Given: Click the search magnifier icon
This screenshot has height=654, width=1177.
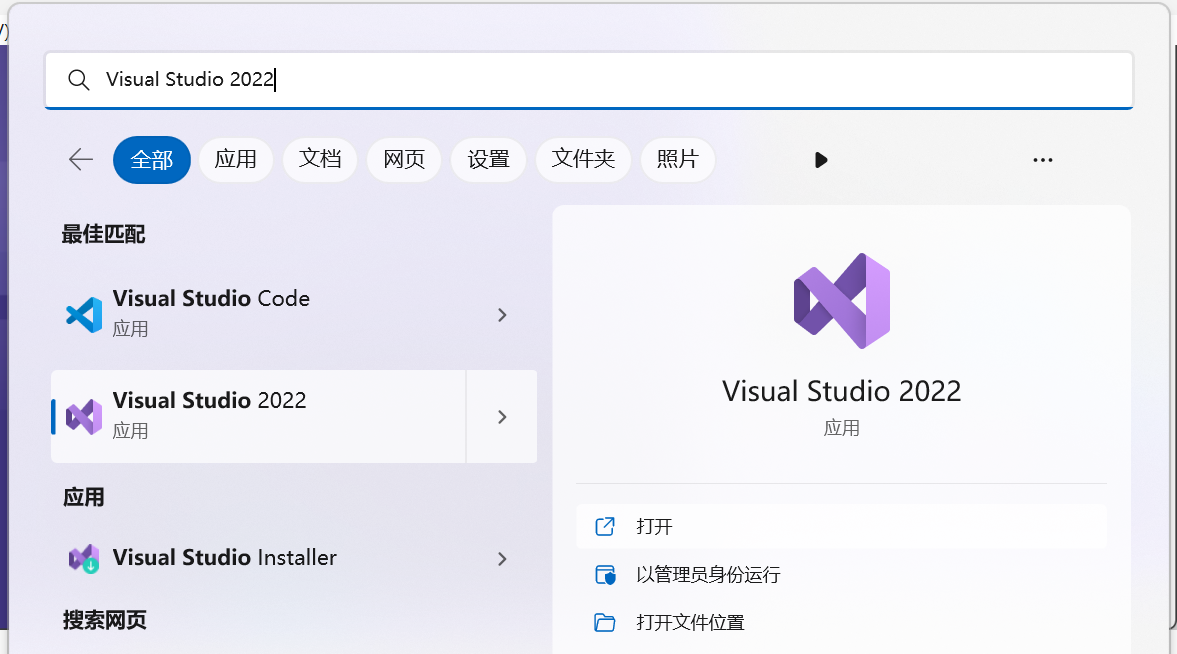Looking at the screenshot, I should (x=79, y=80).
